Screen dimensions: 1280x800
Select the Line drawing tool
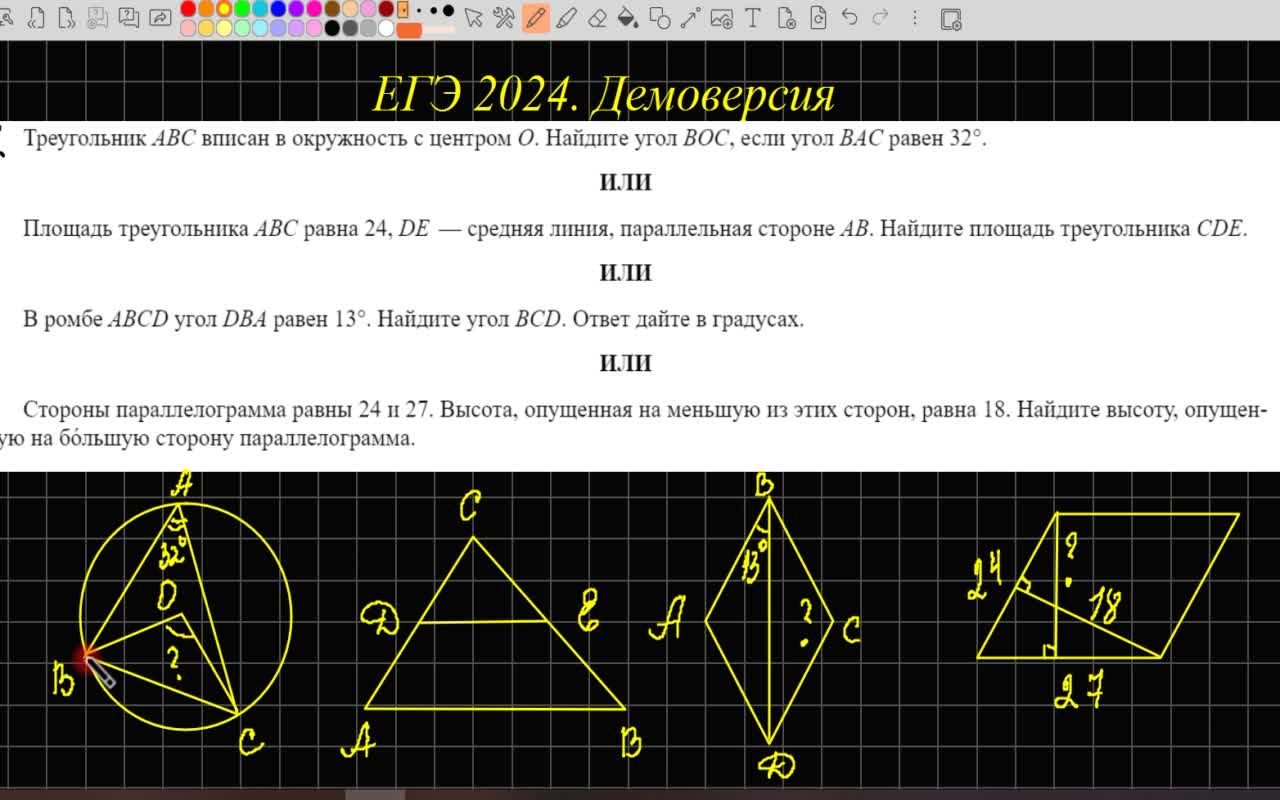click(690, 18)
